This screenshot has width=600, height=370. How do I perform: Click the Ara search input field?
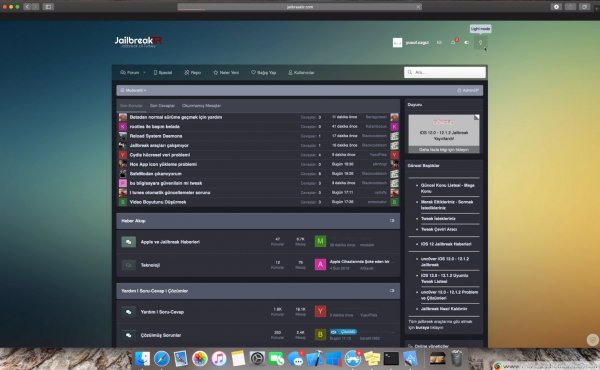pyautogui.click(x=445, y=72)
